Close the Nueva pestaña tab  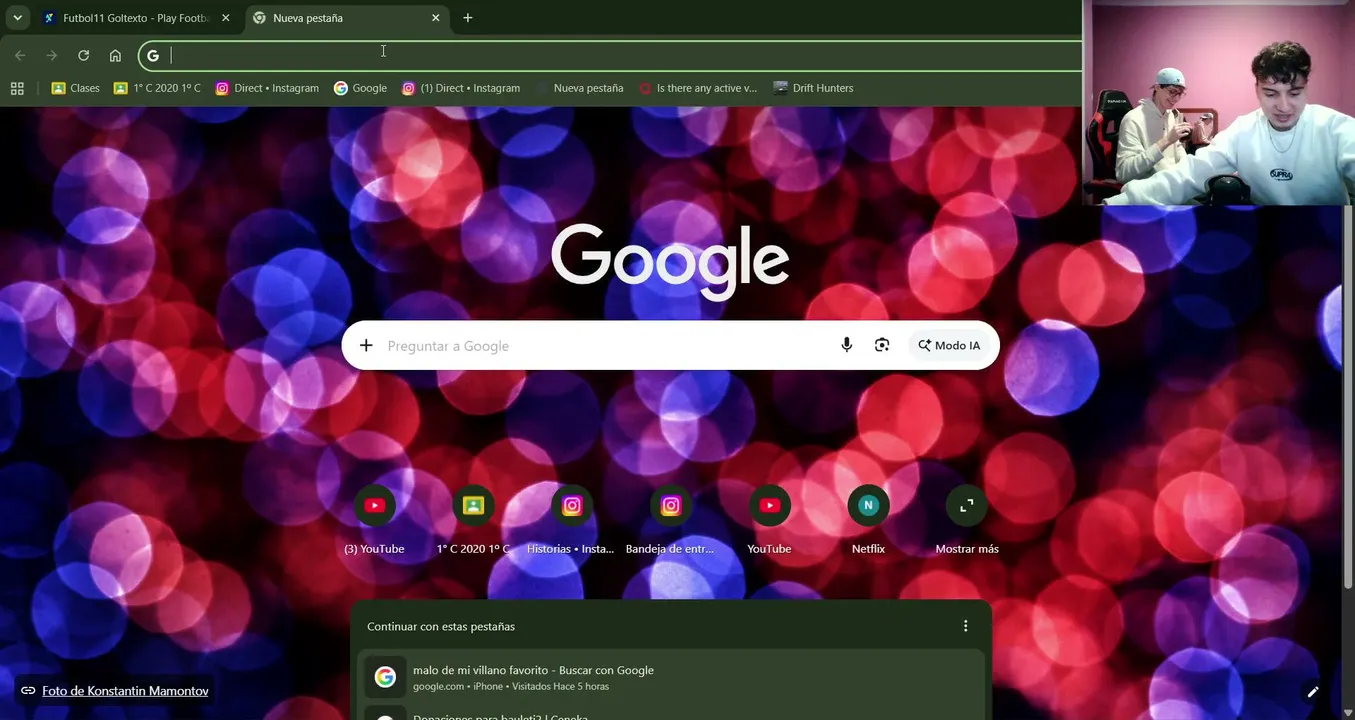coord(435,18)
